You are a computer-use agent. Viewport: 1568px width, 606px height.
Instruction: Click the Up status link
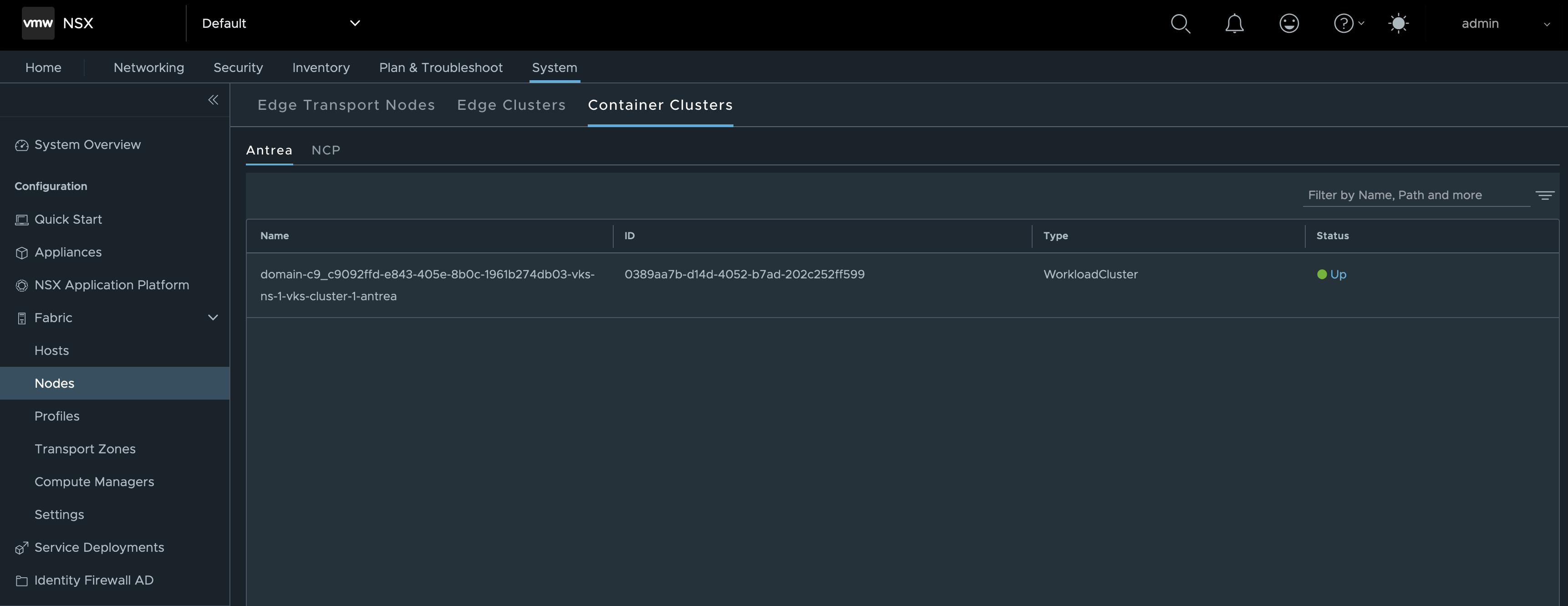point(1338,275)
